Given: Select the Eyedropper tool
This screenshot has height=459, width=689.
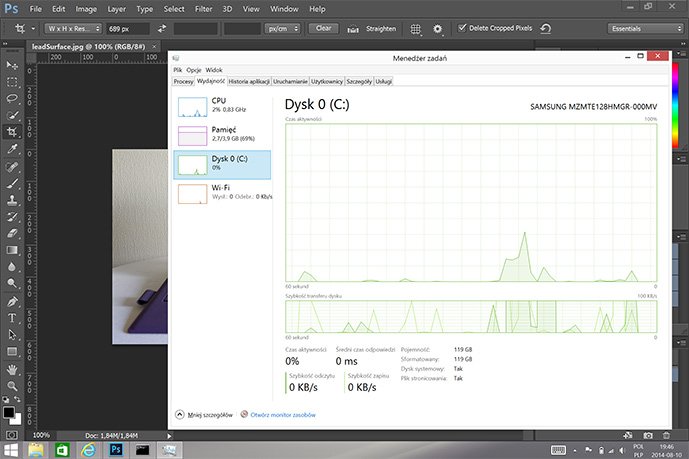Looking at the screenshot, I should tap(12, 149).
